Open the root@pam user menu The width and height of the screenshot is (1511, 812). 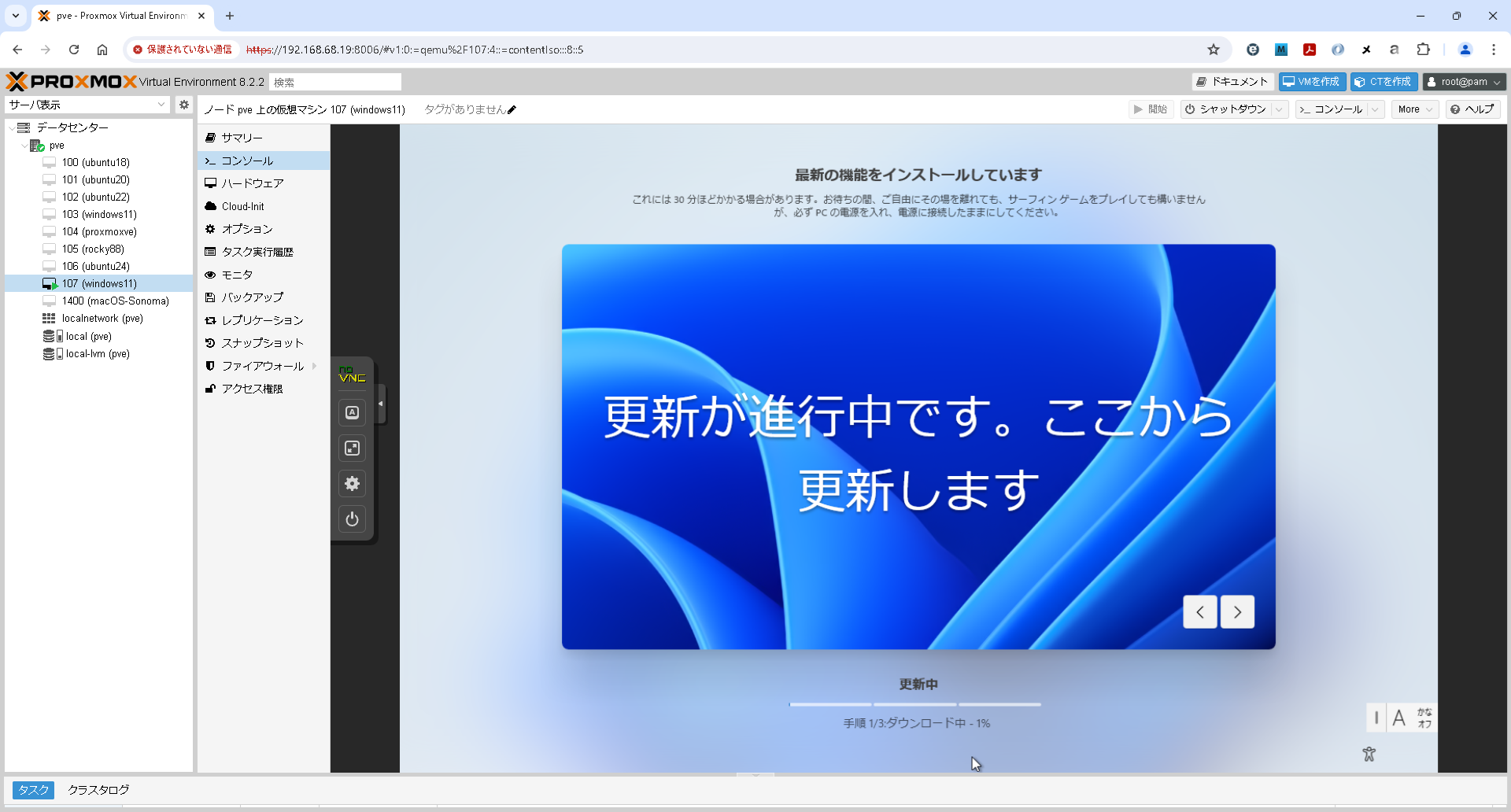pyautogui.click(x=1464, y=82)
